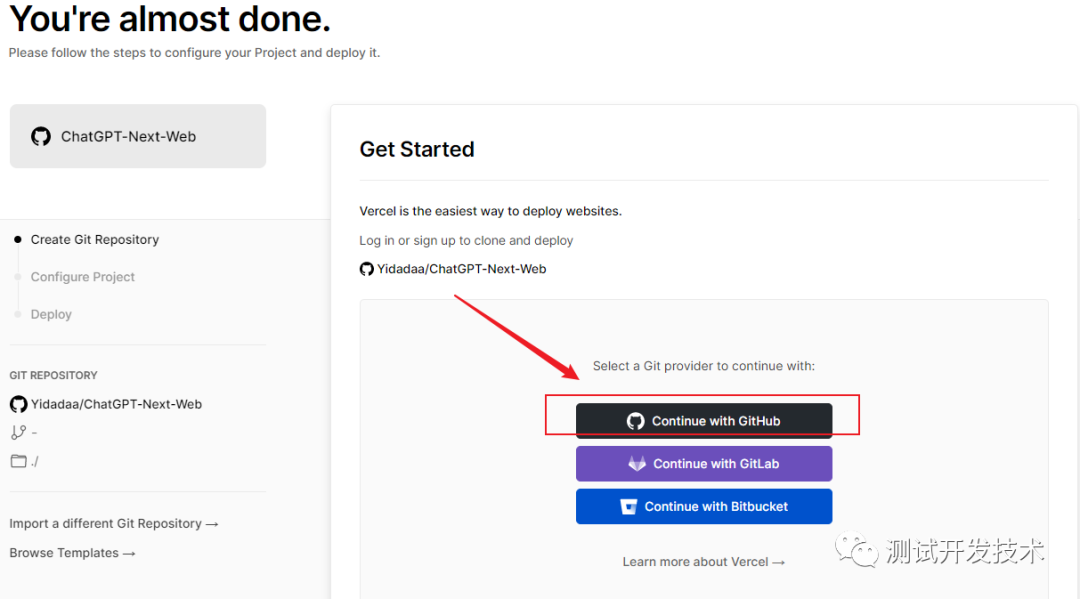1080x599 pixels.
Task: Open Learn more about Vercel link
Action: click(x=703, y=562)
